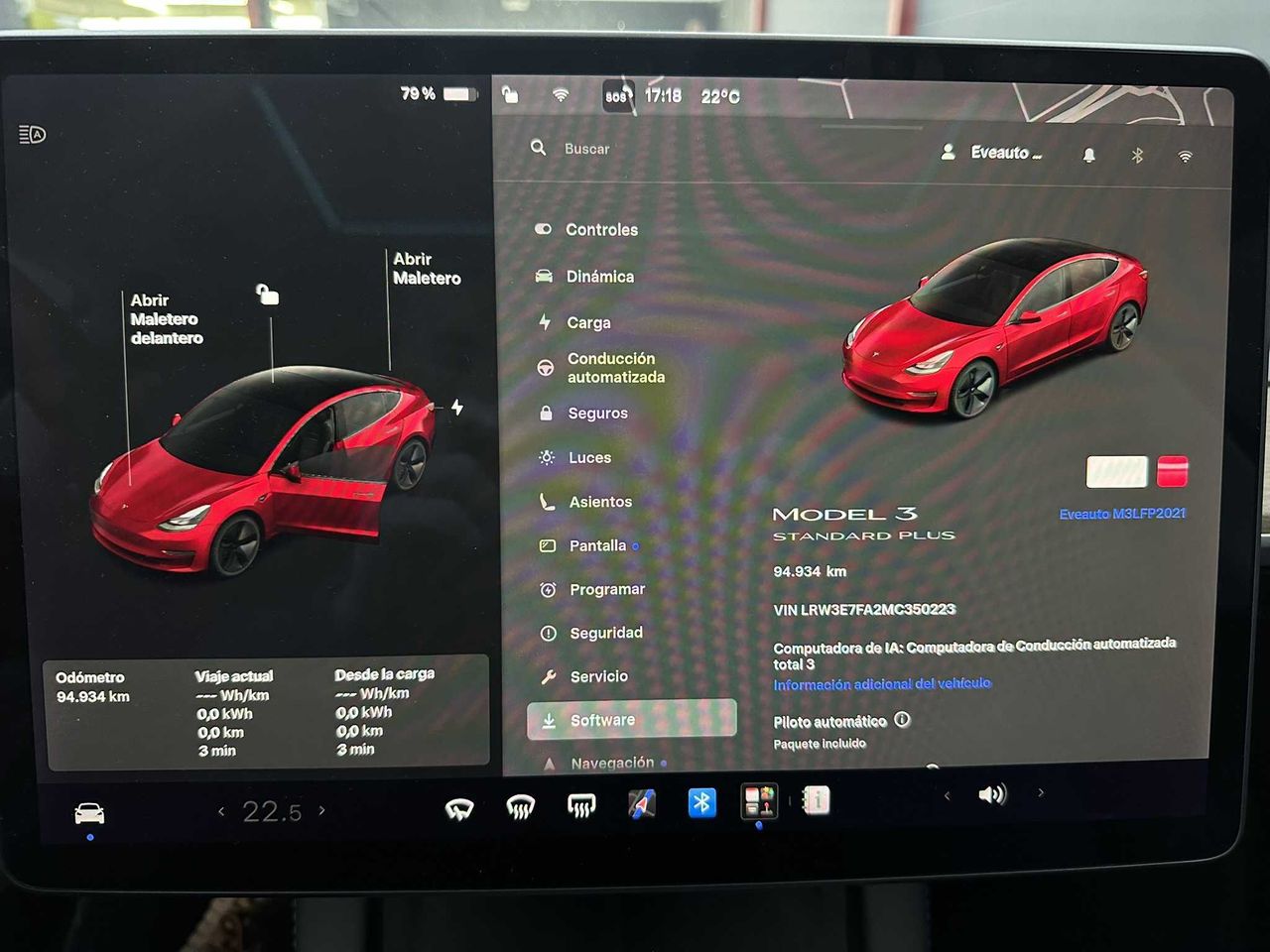
Task: Open the Toybox app icon
Action: [x=760, y=800]
